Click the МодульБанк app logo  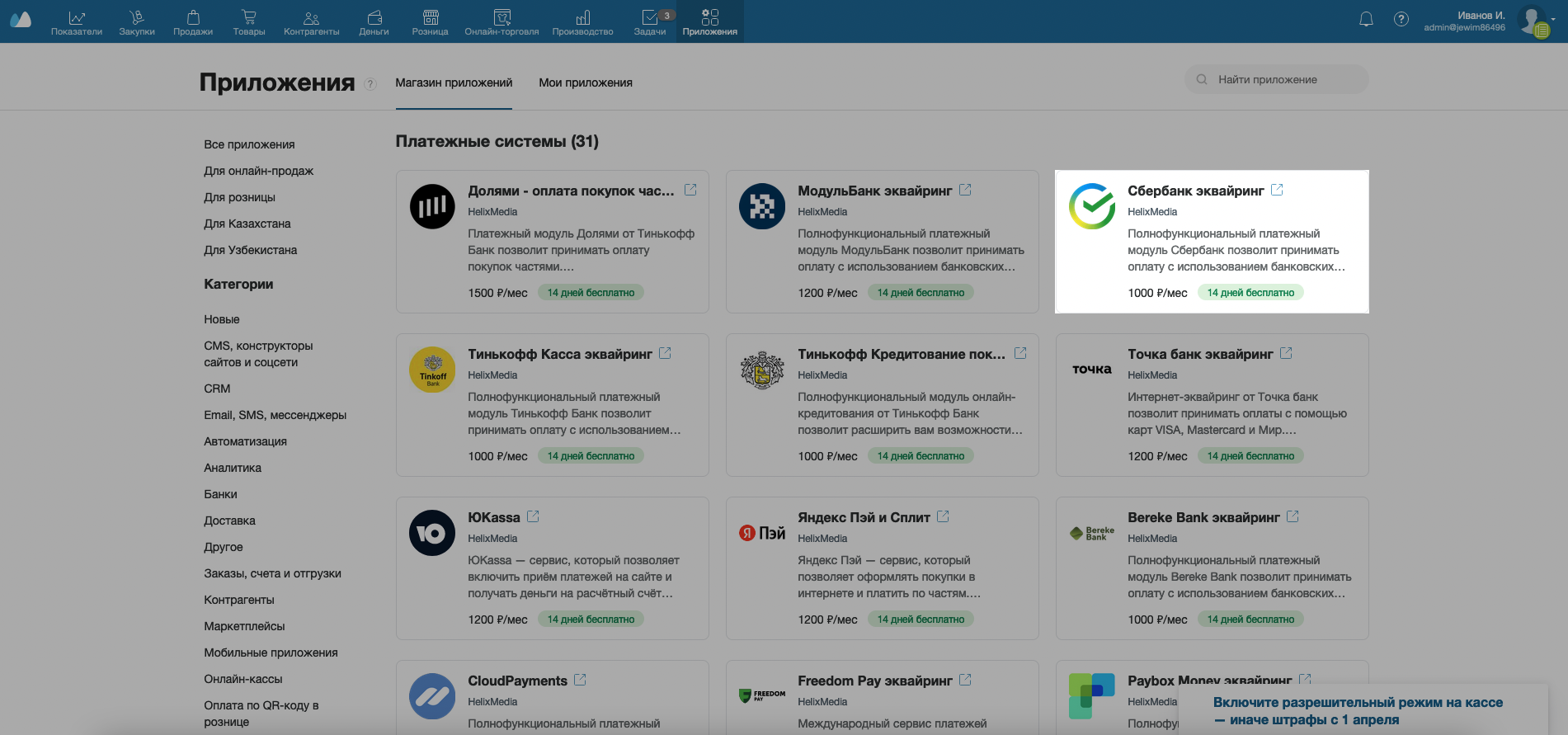762,206
